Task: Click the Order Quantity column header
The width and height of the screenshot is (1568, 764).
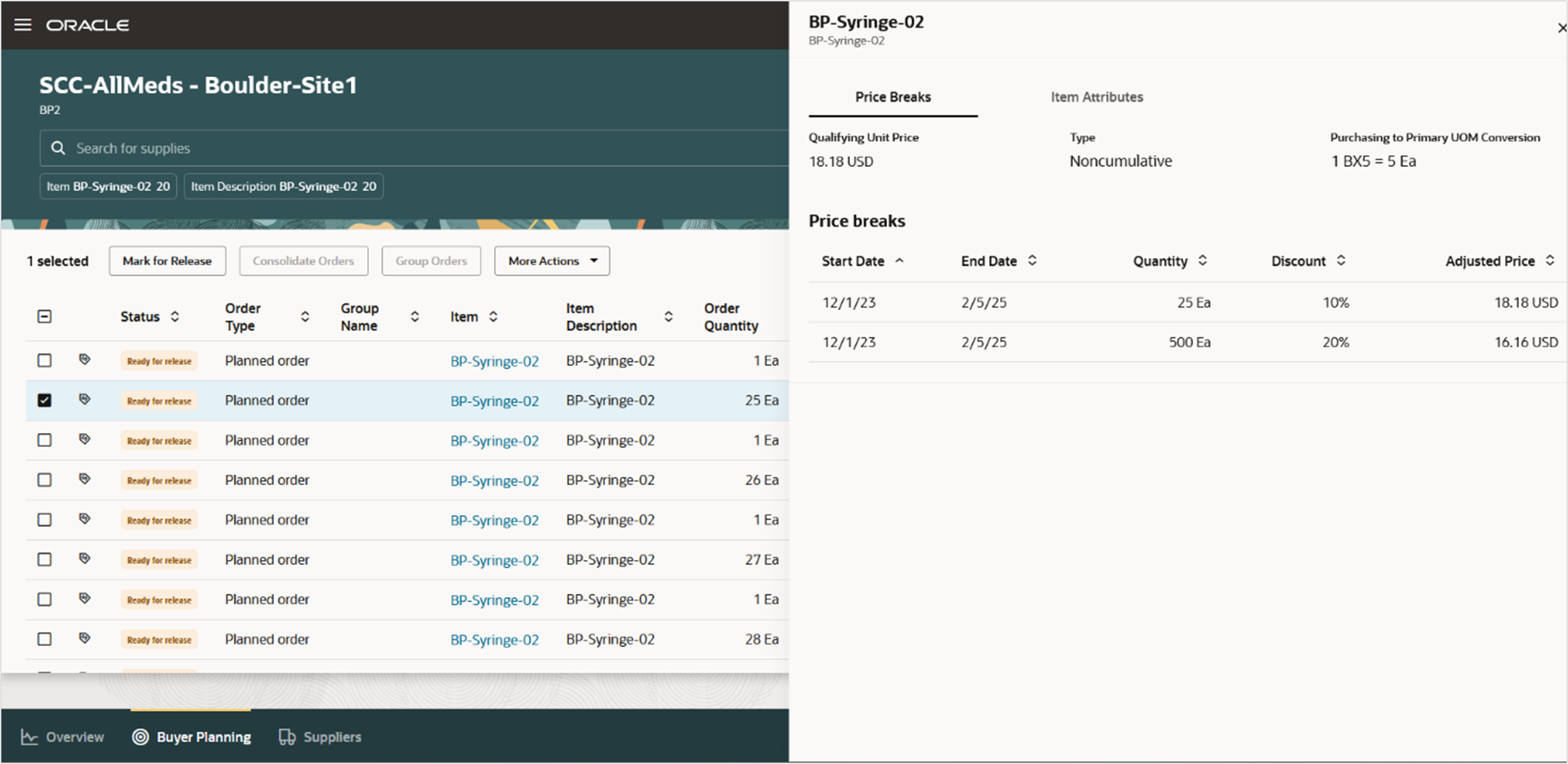Action: tap(731, 316)
